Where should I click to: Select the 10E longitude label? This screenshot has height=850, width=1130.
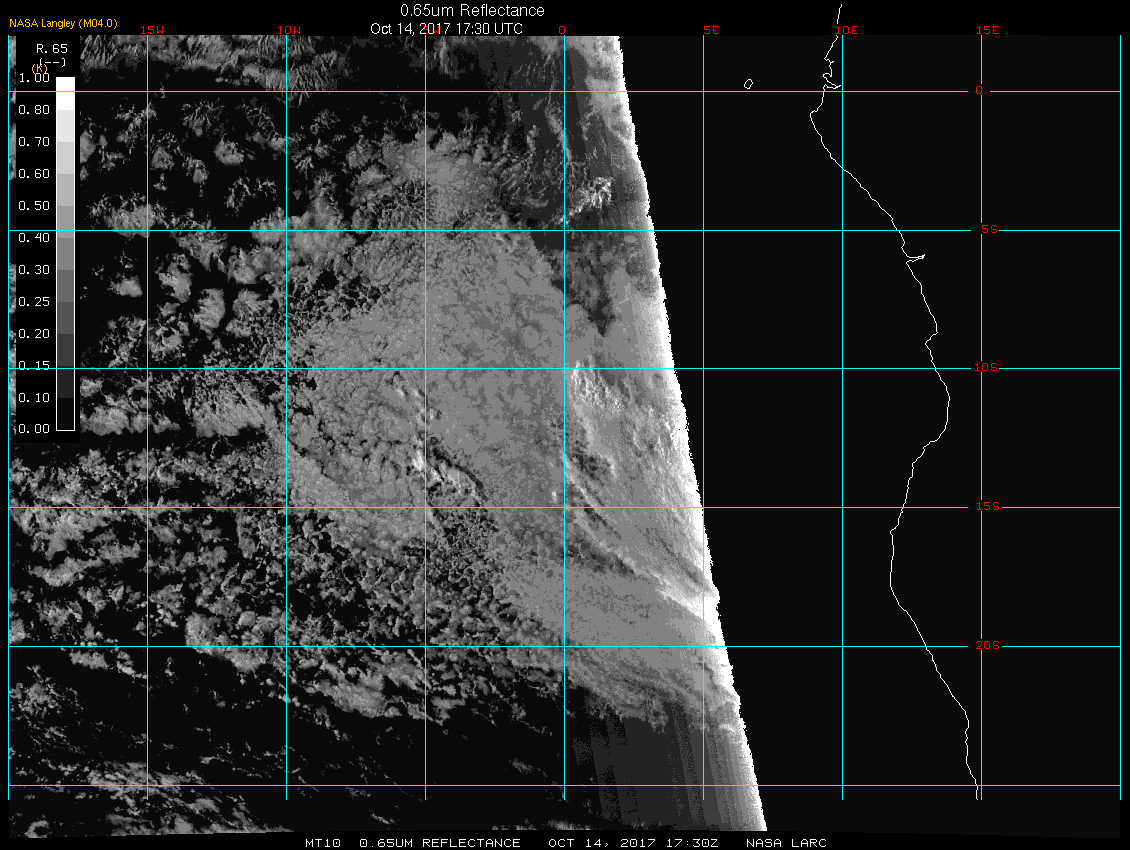(x=847, y=30)
